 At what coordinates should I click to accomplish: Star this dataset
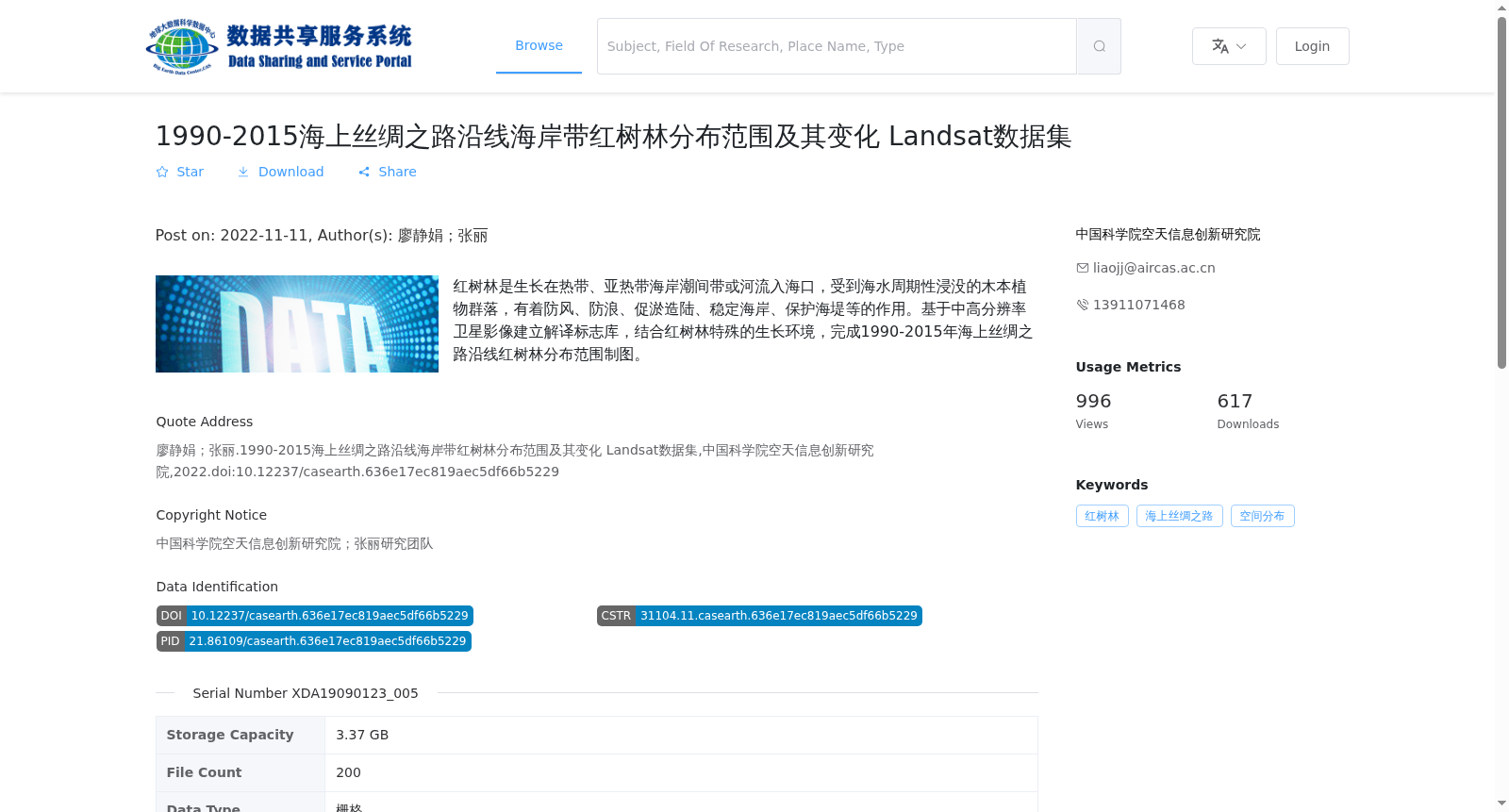click(180, 172)
